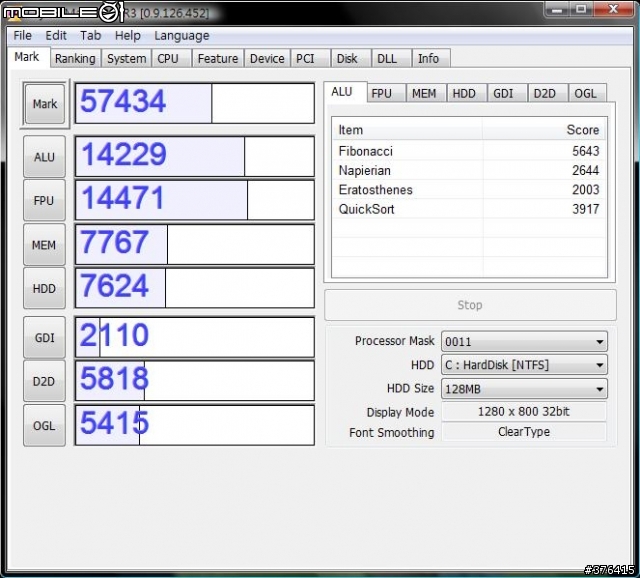Screen dimensions: 640x578
Task: Click the total Mark score bar 57434
Action: pyautogui.click(x=195, y=103)
